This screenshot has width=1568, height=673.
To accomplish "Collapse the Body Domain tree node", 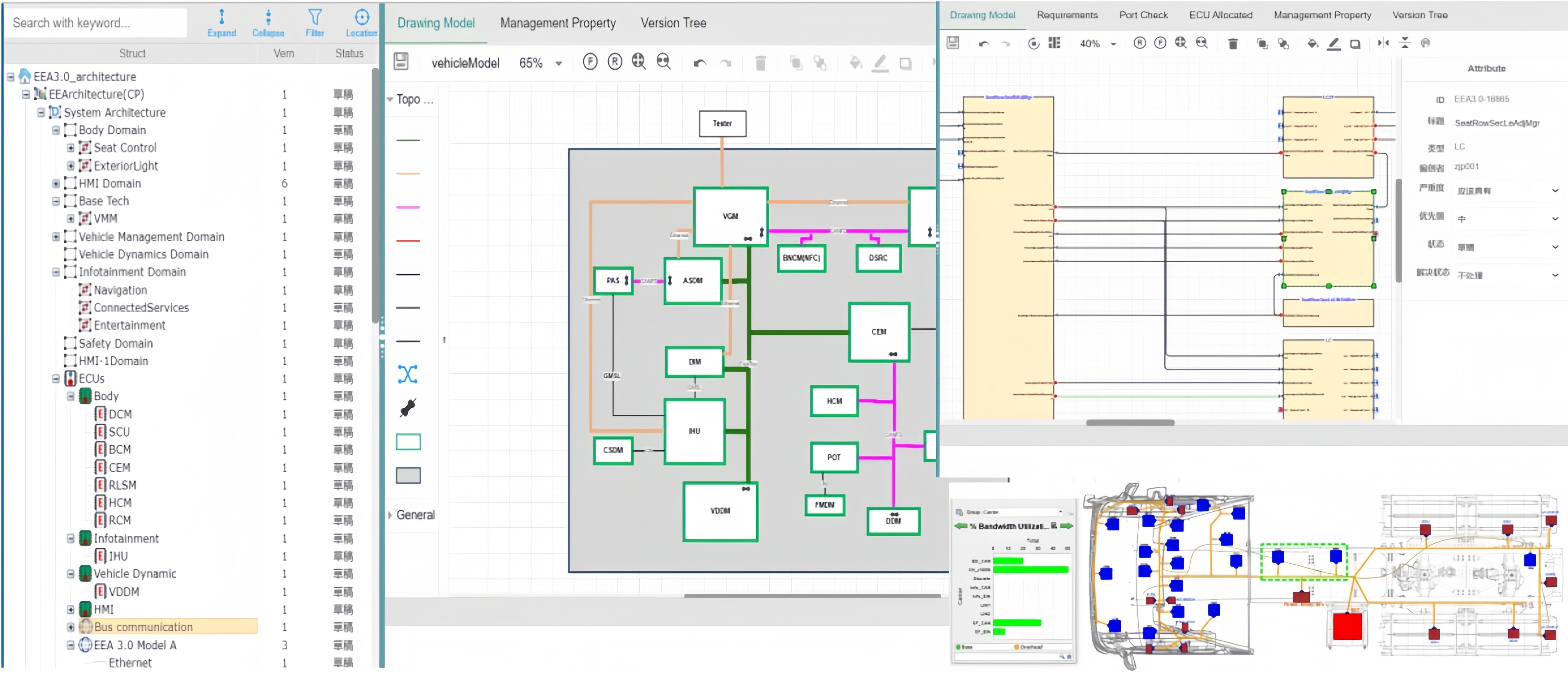I will (56, 130).
